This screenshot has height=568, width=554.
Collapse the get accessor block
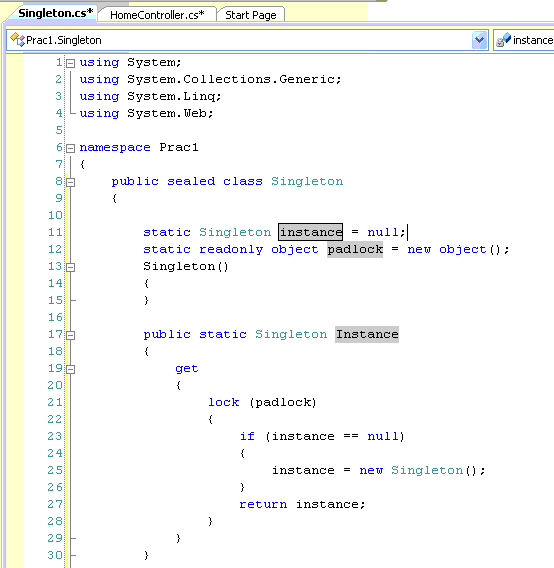[x=71, y=369]
